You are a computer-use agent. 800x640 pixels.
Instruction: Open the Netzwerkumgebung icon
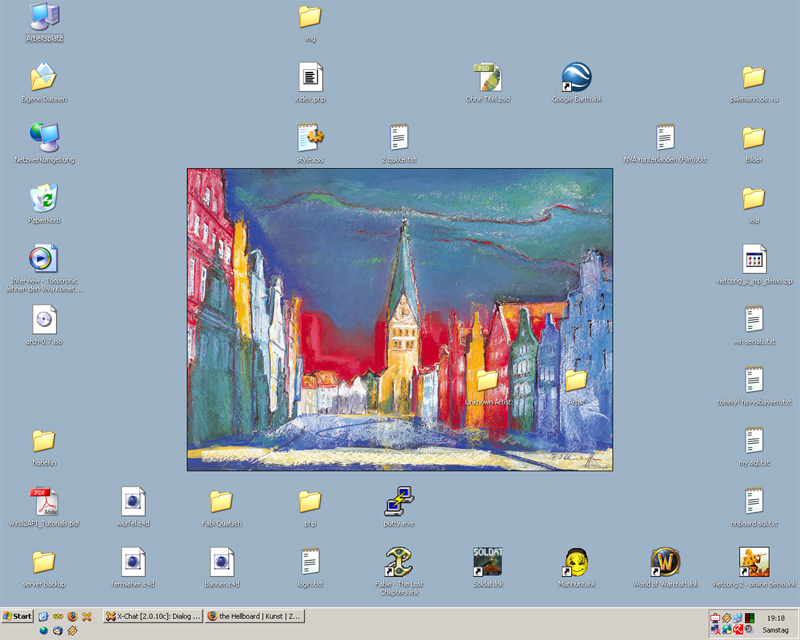tap(44, 138)
